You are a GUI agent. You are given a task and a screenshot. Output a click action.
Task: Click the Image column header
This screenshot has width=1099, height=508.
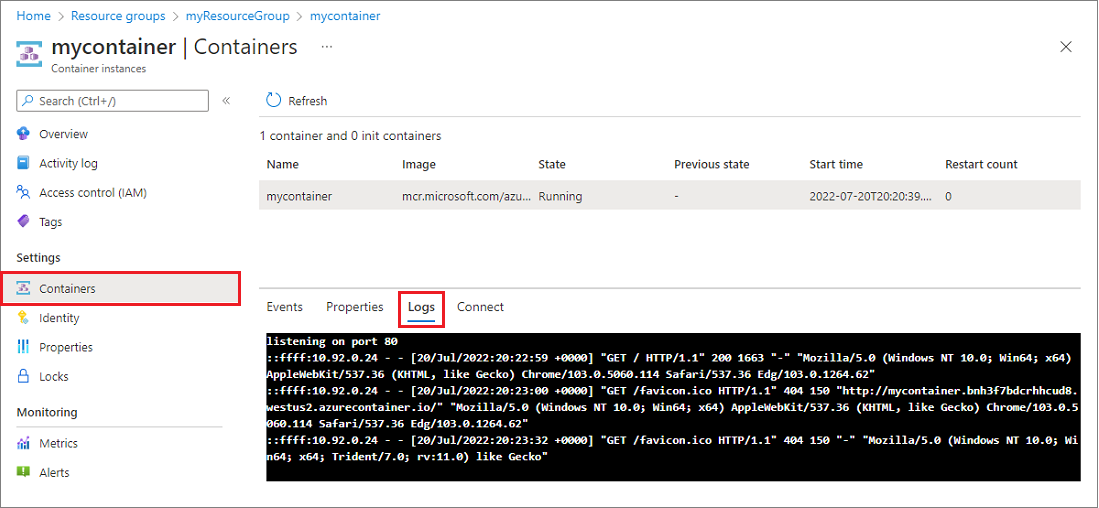pos(418,165)
